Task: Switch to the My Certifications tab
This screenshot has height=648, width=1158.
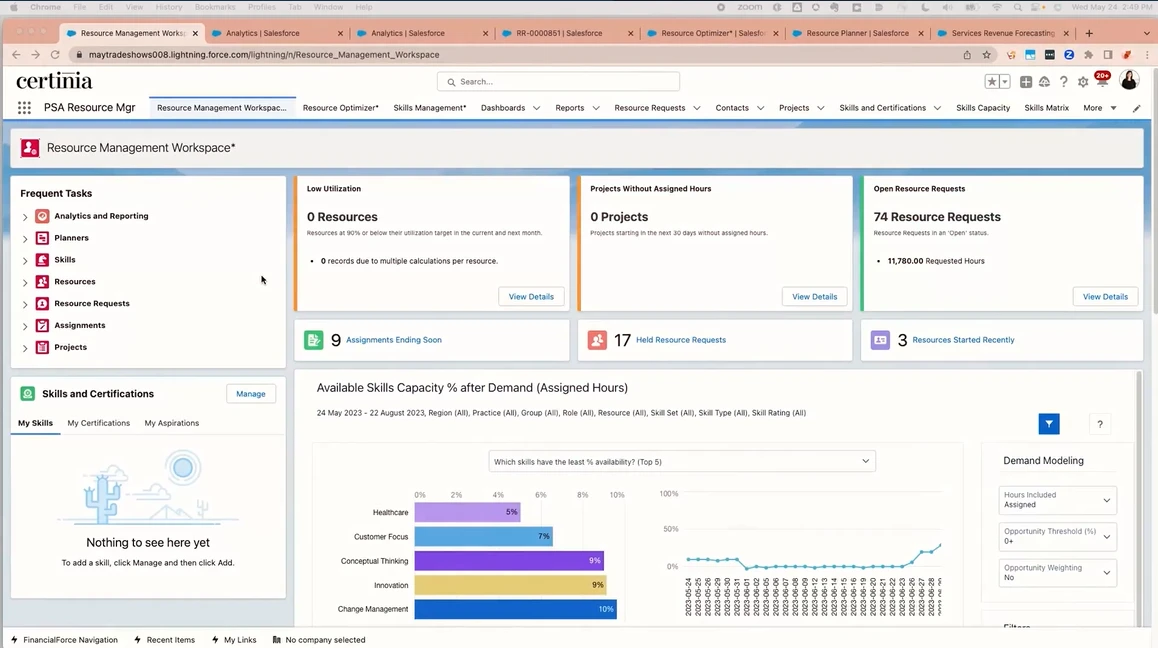Action: pos(98,423)
